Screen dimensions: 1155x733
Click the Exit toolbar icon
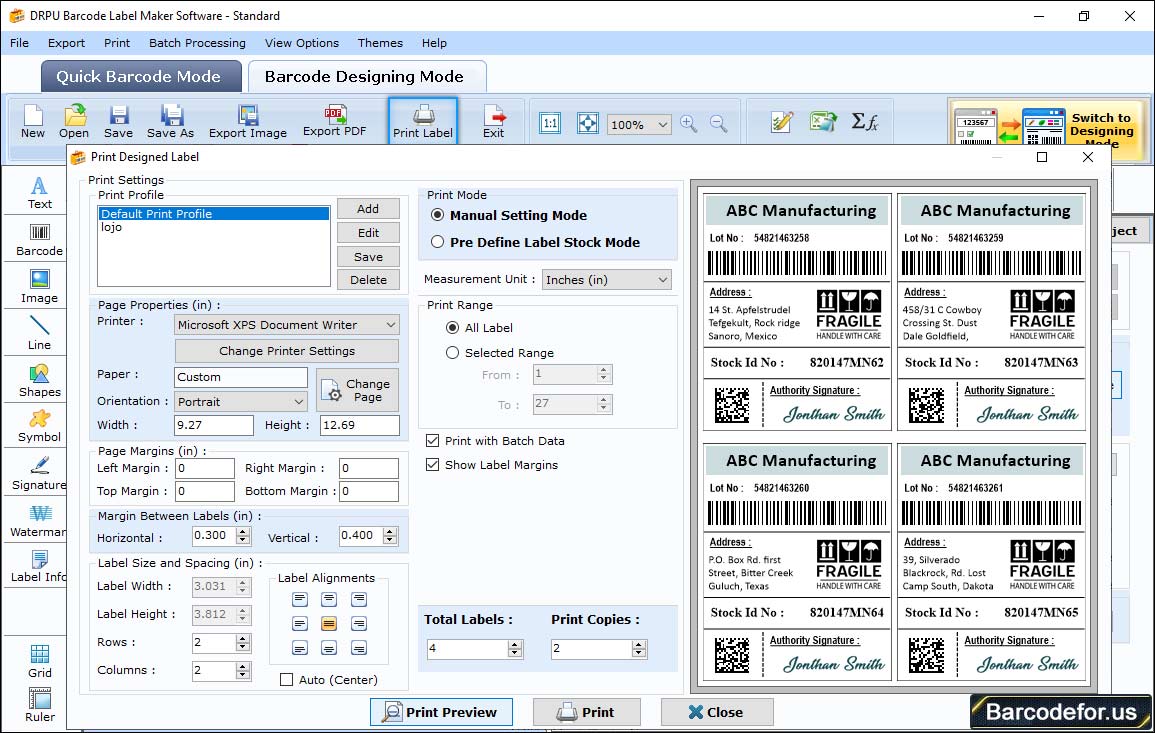494,122
